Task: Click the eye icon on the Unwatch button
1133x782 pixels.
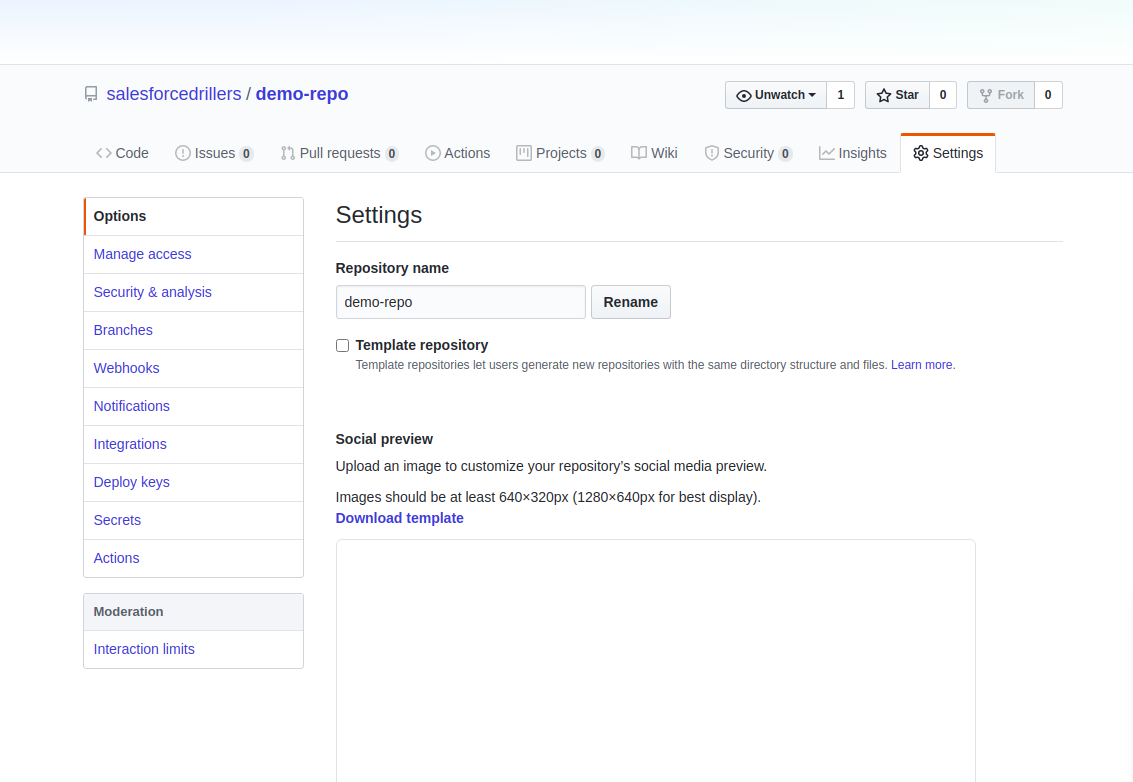Action: [x=745, y=95]
